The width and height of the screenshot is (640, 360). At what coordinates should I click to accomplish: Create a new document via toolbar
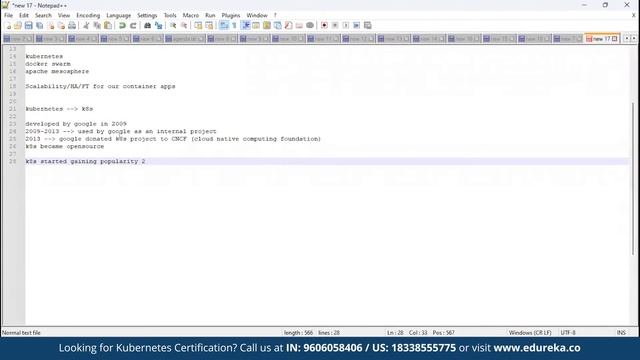8,25
